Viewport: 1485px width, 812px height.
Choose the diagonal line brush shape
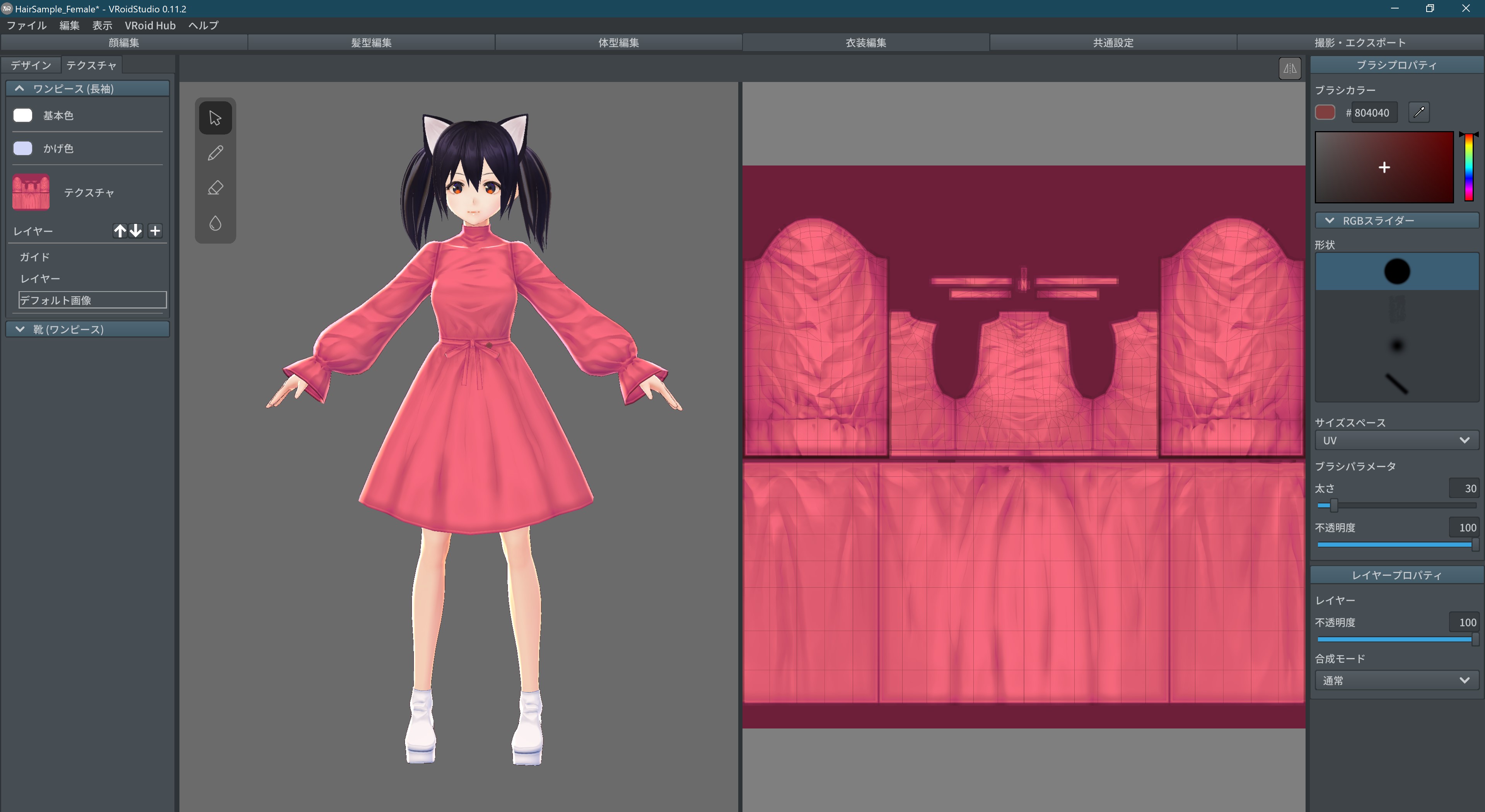(1396, 383)
